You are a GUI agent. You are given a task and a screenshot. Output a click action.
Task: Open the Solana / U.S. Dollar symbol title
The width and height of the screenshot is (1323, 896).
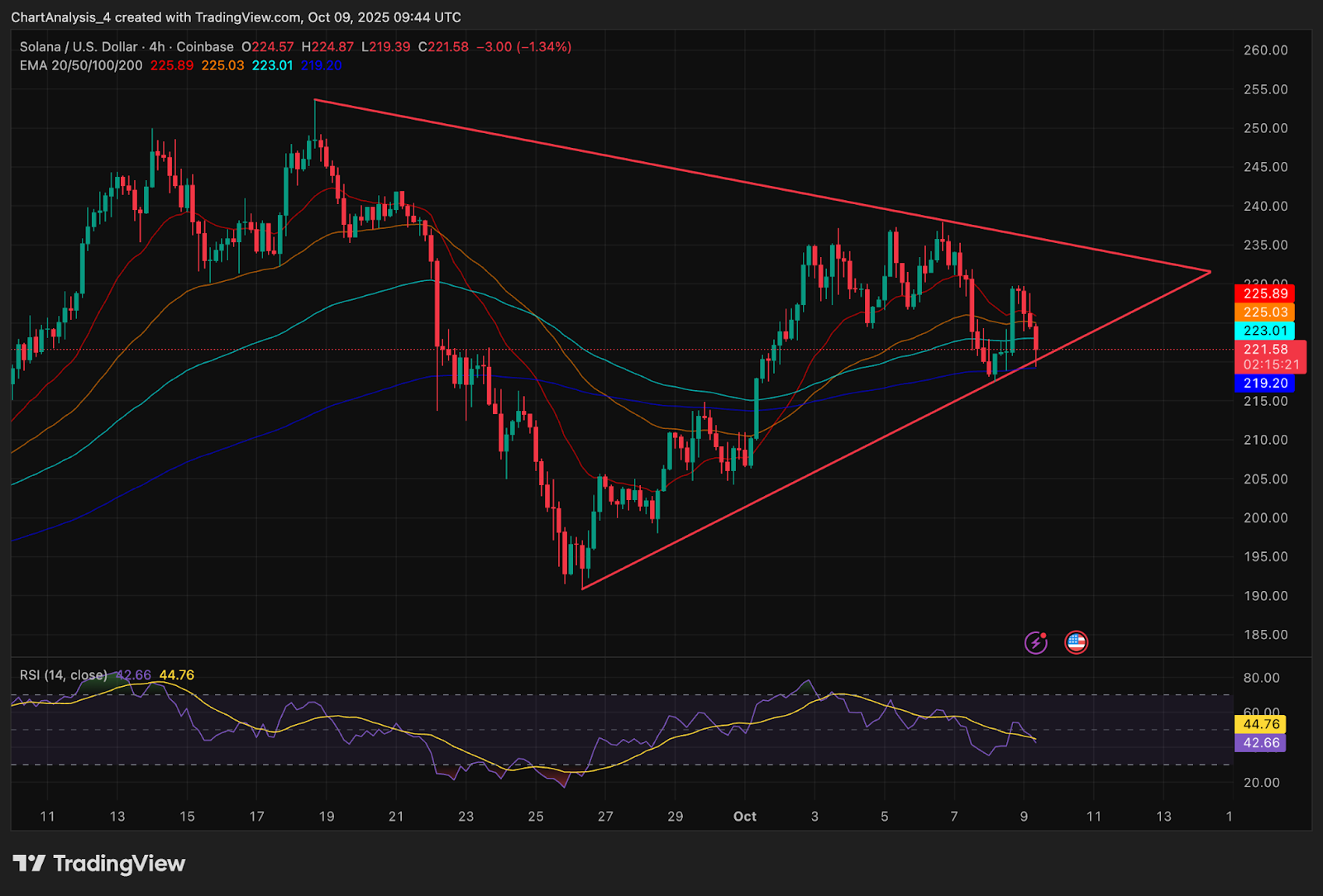[79, 47]
